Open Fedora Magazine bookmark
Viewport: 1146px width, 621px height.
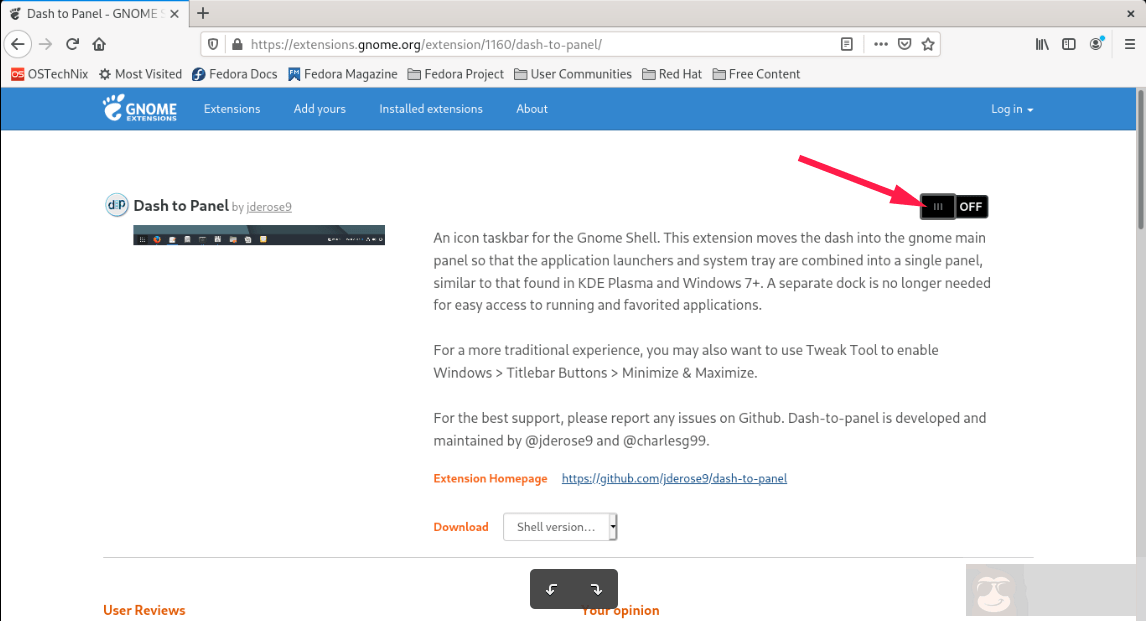[343, 74]
